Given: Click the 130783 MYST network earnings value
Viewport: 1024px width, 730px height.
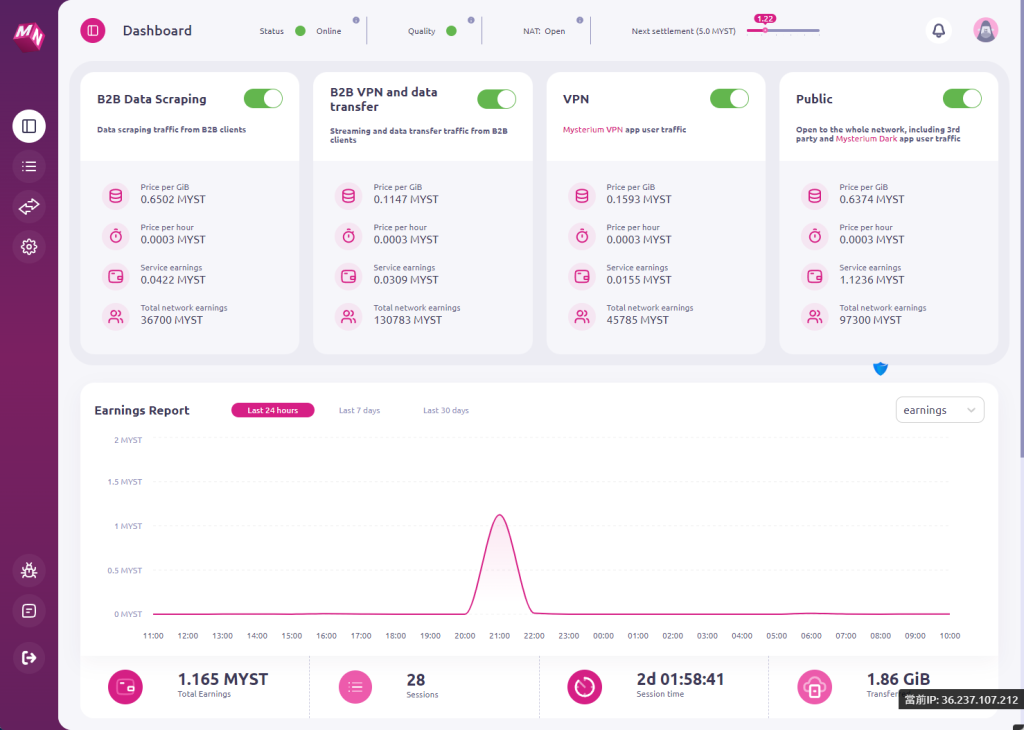Looking at the screenshot, I should click(x=408, y=320).
